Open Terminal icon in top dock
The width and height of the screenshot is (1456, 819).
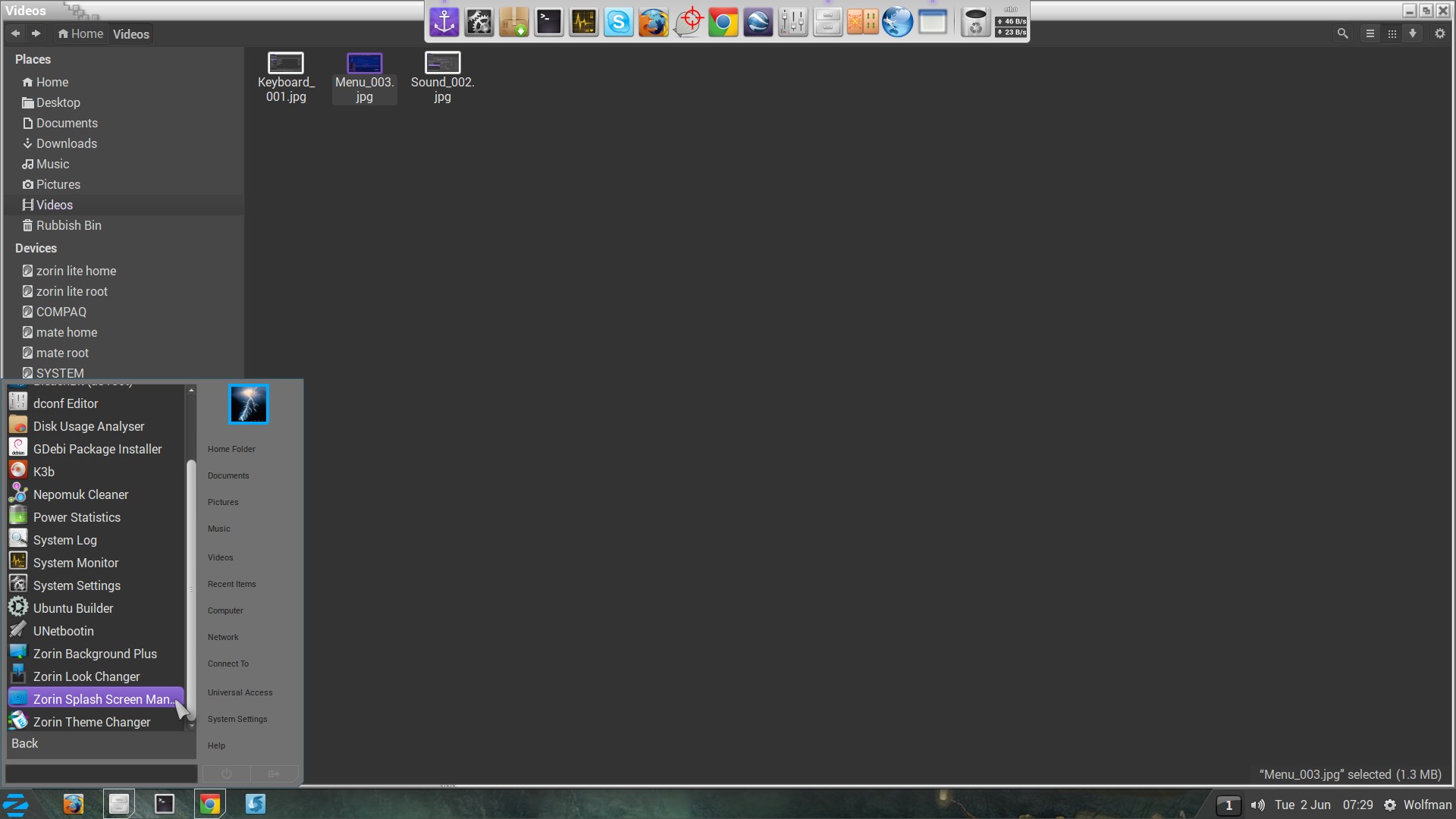coord(548,23)
